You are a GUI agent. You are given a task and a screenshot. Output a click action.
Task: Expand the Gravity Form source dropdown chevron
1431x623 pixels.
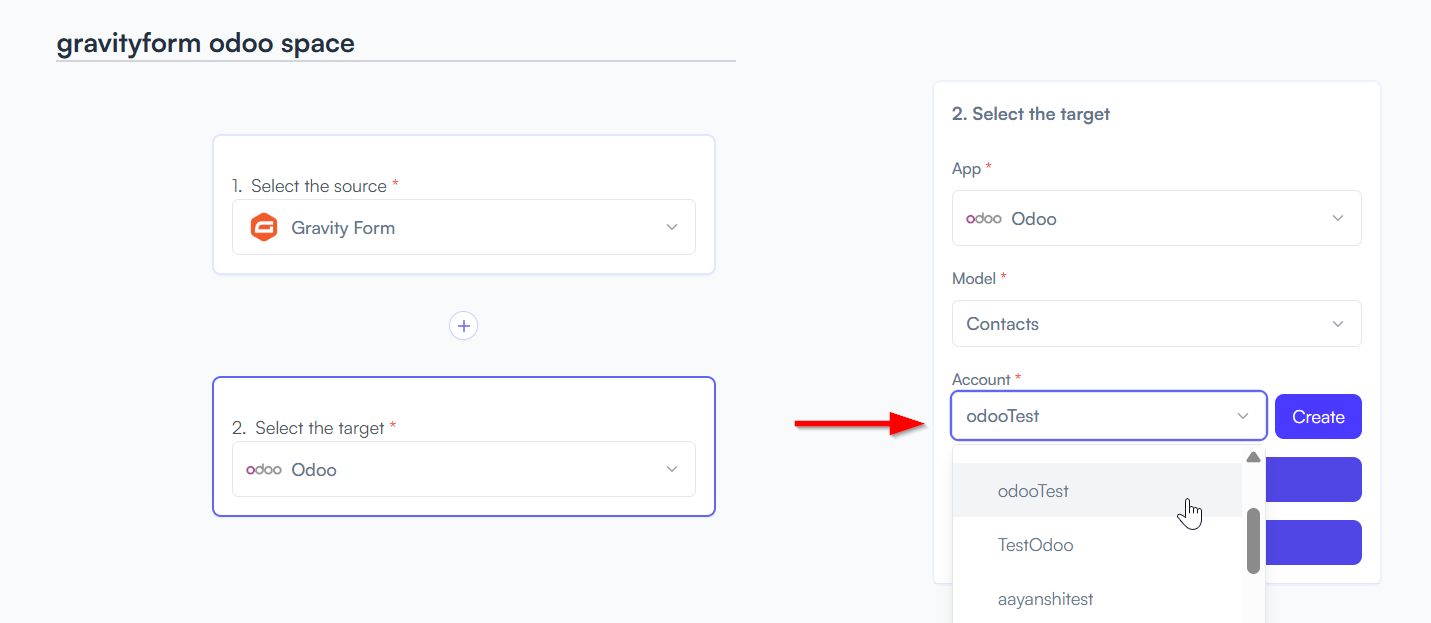[x=672, y=228]
